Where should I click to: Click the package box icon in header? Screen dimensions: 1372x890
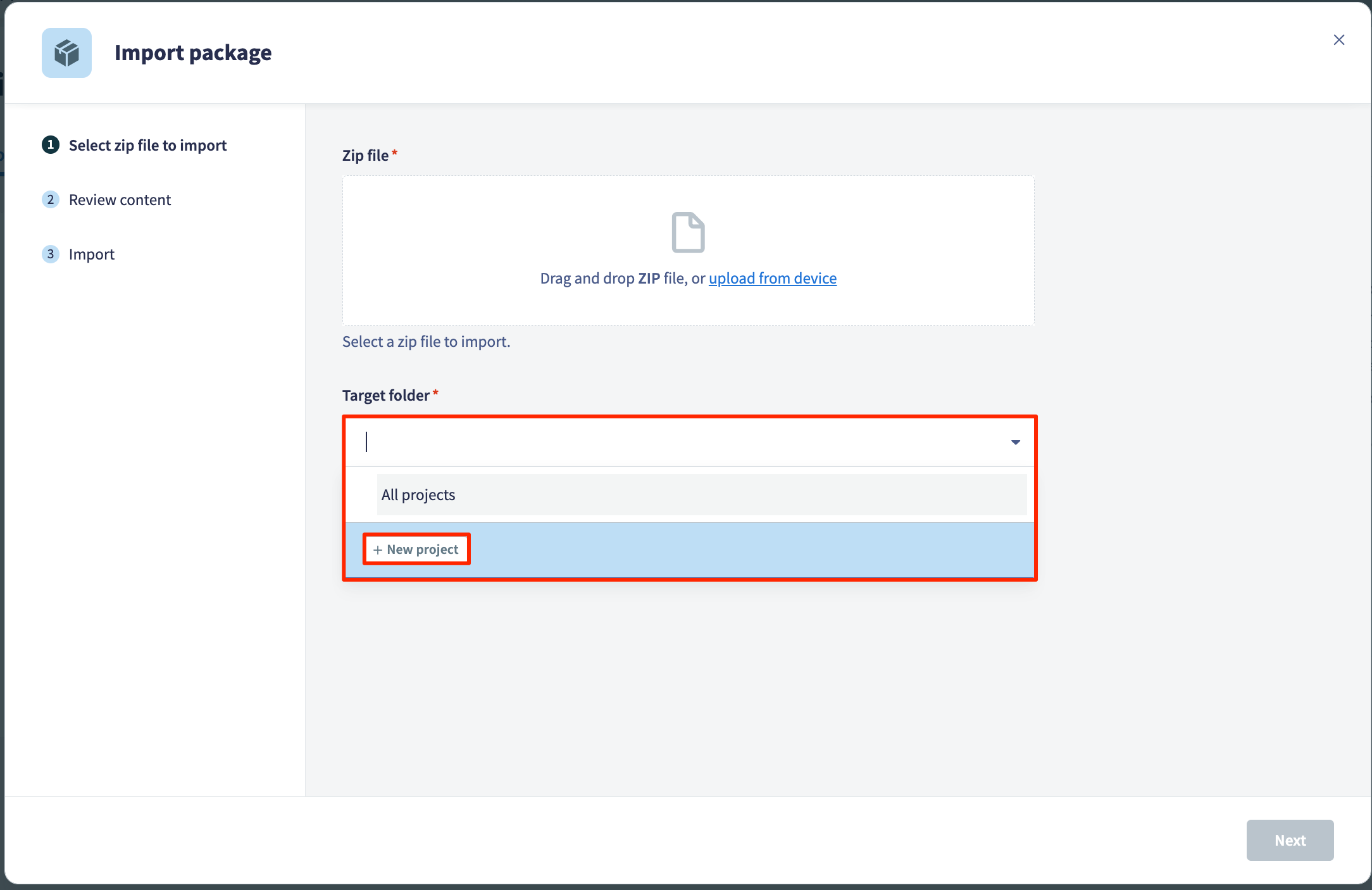[x=66, y=53]
